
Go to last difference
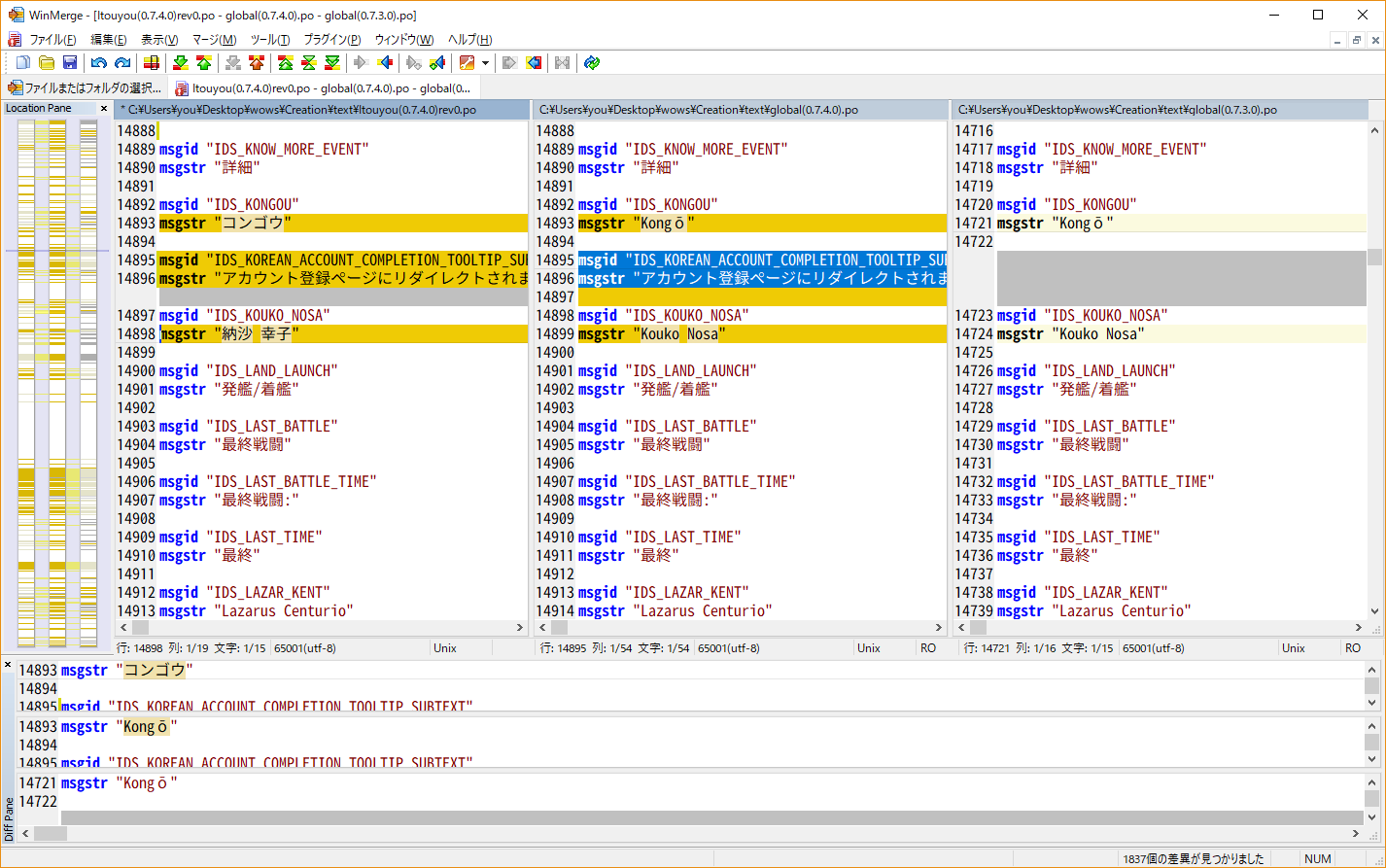click(x=332, y=63)
